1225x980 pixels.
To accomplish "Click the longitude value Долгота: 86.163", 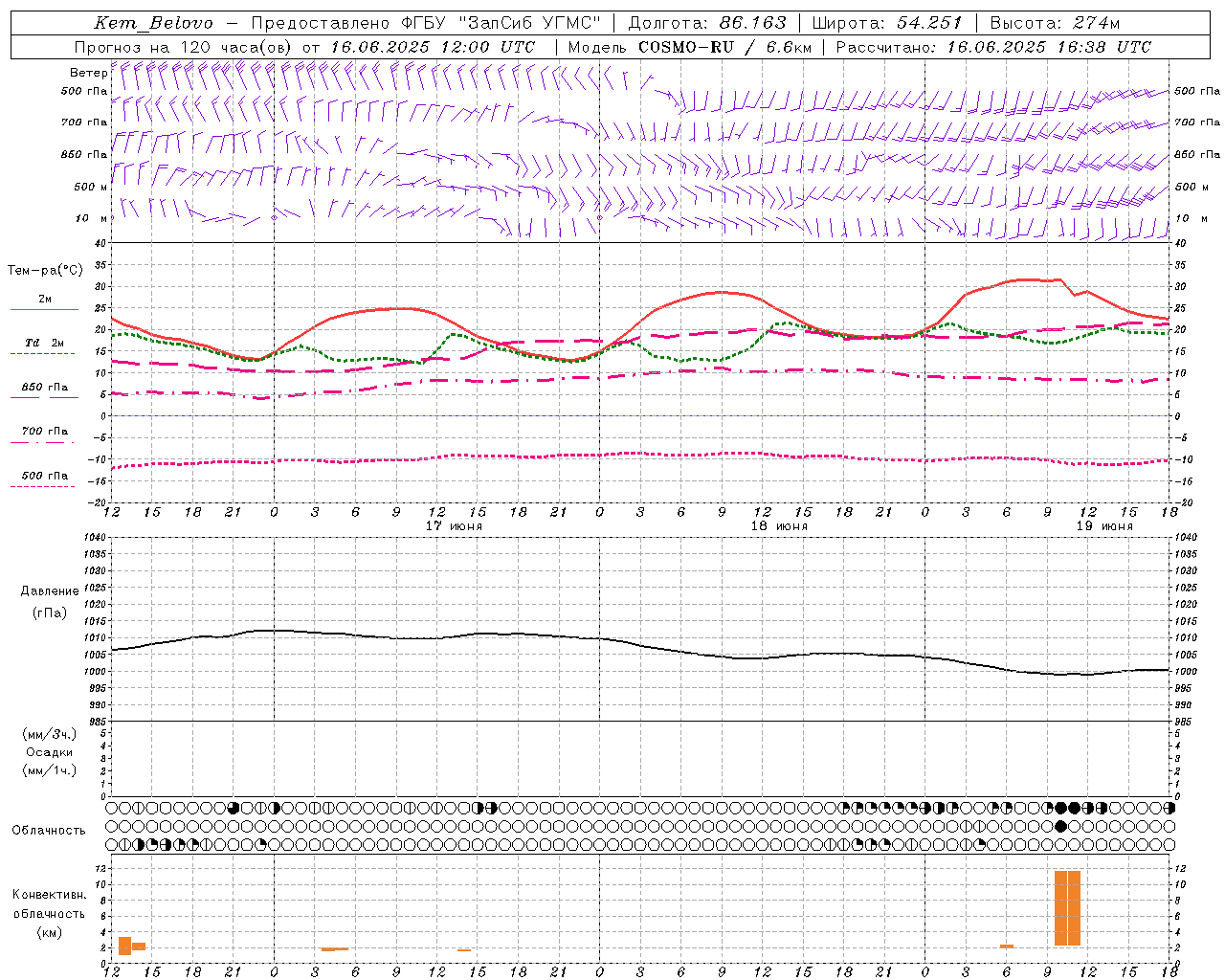I will (x=707, y=23).
